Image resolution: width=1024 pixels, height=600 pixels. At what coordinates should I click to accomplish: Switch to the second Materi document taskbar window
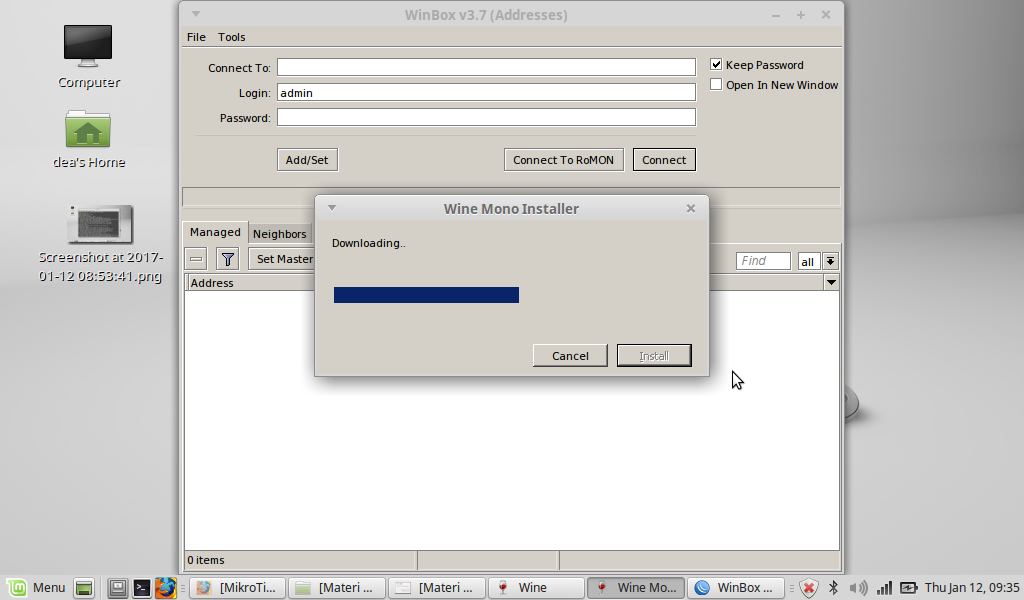(437, 588)
